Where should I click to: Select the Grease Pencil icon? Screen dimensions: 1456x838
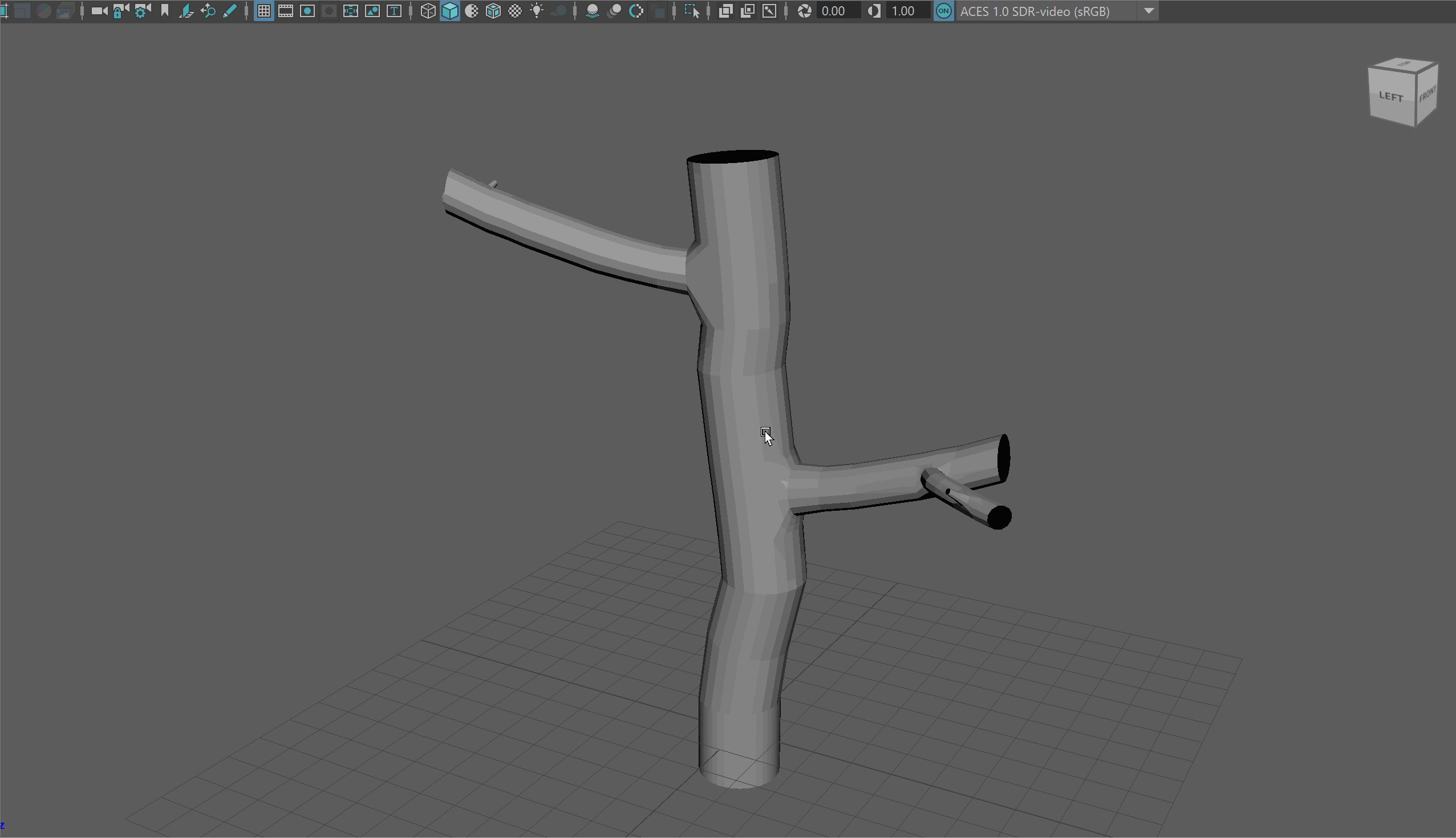[x=229, y=11]
